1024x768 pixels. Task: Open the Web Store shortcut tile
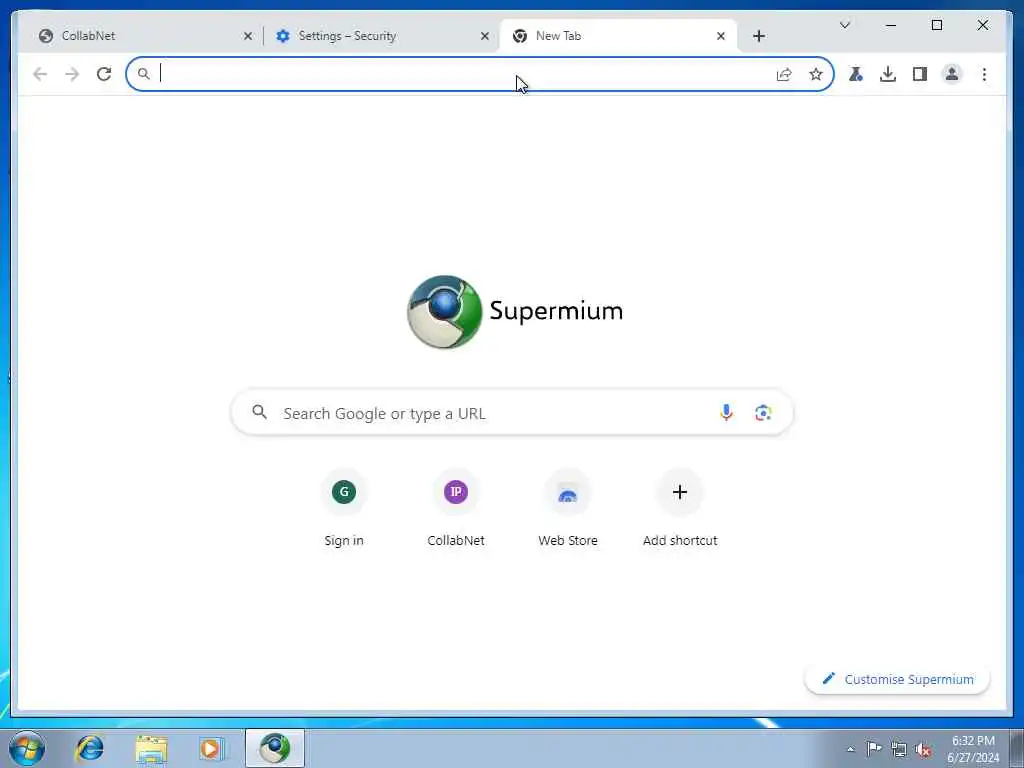pyautogui.click(x=568, y=507)
